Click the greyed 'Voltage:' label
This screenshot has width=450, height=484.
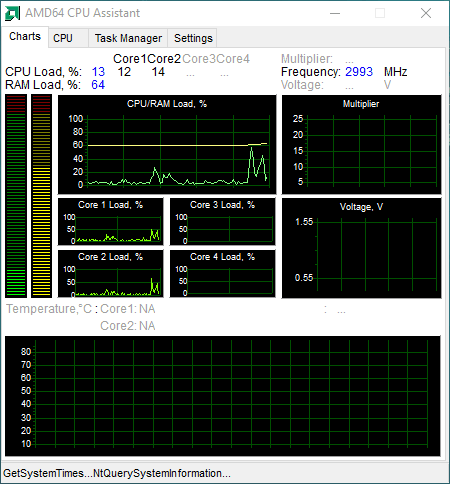tap(302, 85)
